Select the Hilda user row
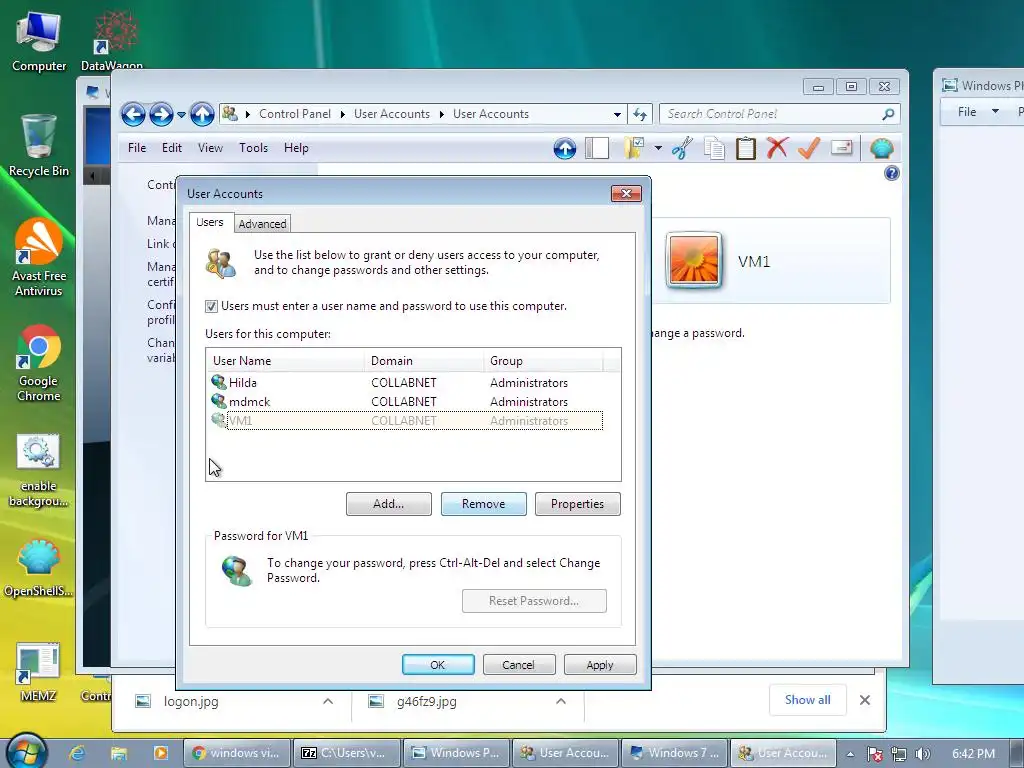Image resolution: width=1024 pixels, height=768 pixels. tap(405, 383)
